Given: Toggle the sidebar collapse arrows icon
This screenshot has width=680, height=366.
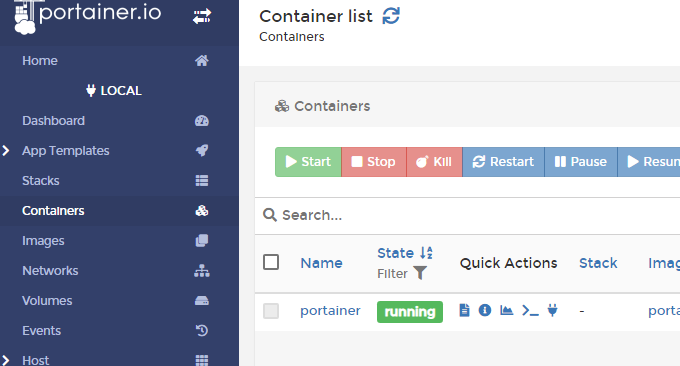Looking at the screenshot, I should click(202, 16).
